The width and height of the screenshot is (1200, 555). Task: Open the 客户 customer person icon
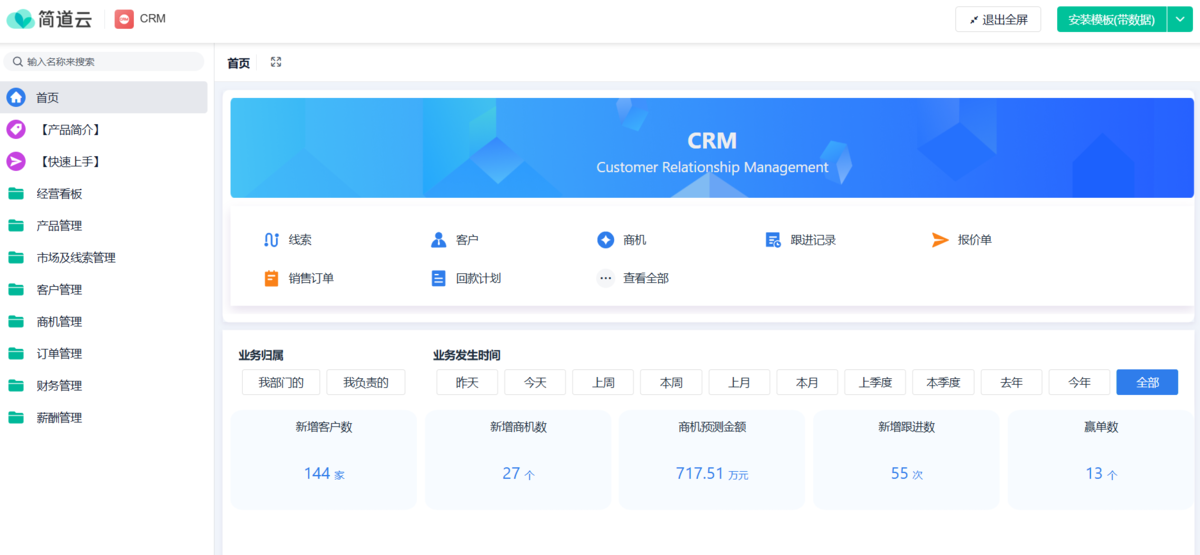pos(438,240)
